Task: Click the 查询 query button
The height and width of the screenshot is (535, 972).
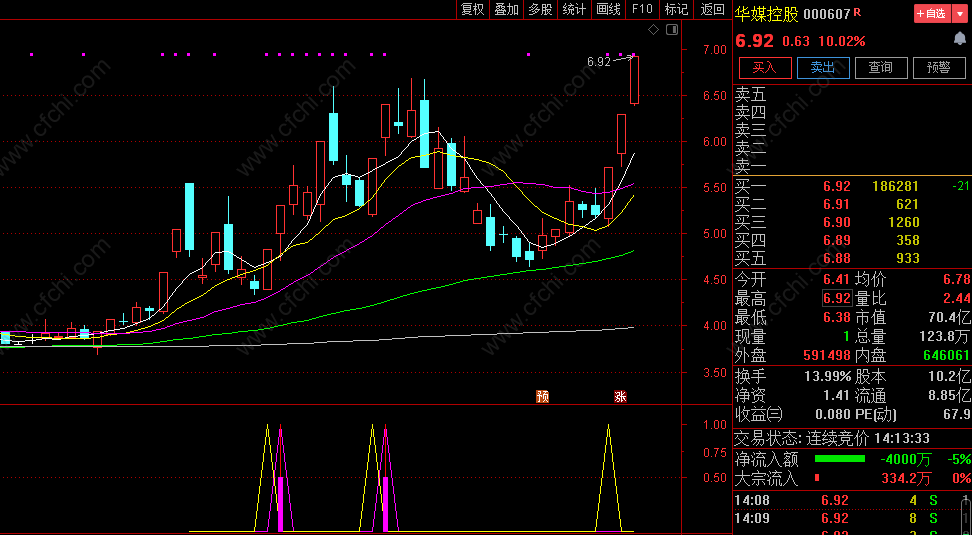Action: [880, 68]
